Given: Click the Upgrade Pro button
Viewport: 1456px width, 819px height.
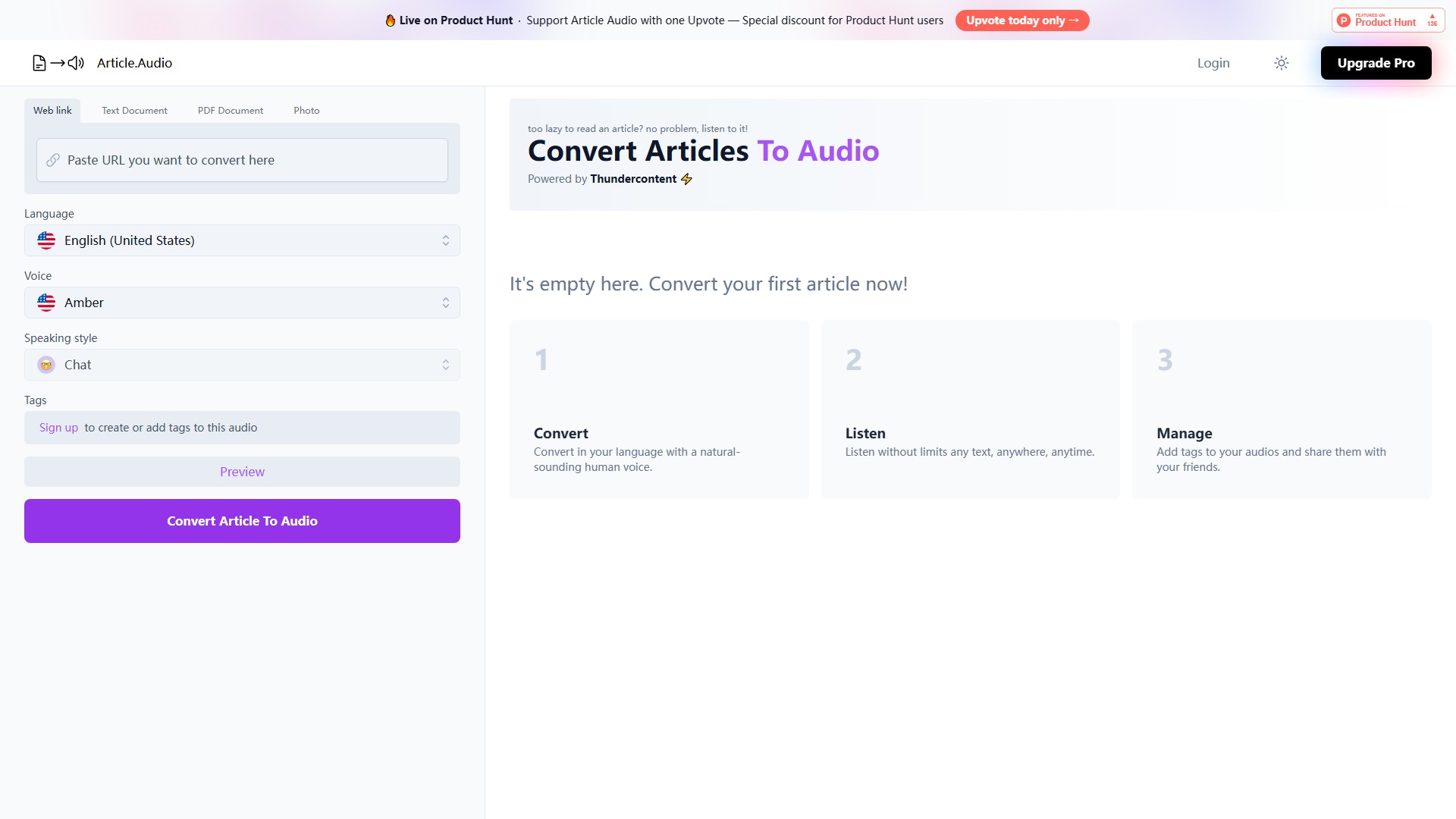Looking at the screenshot, I should [x=1376, y=63].
